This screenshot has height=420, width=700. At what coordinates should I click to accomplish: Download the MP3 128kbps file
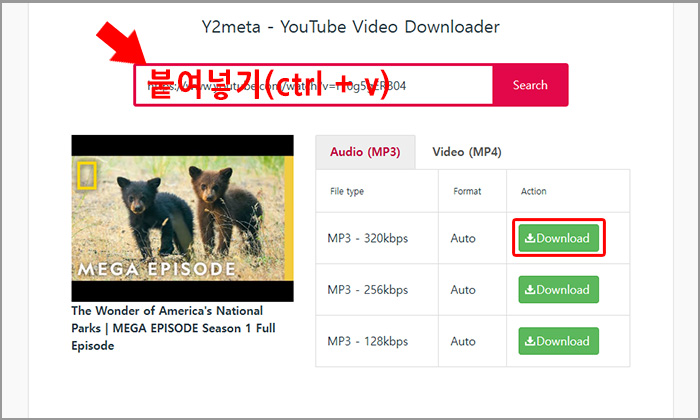[558, 341]
